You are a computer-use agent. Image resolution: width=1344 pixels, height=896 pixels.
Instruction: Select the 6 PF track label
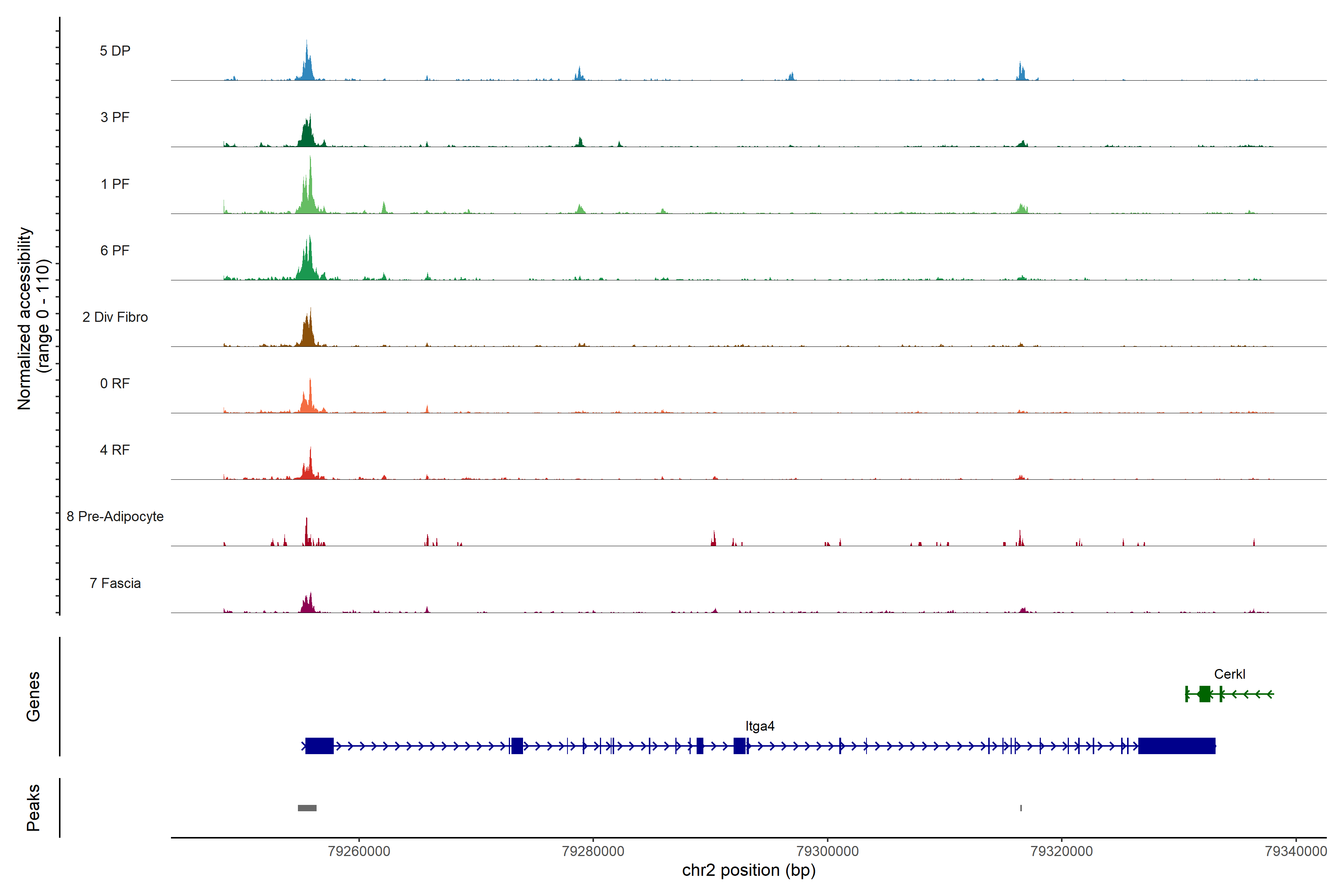(x=115, y=250)
